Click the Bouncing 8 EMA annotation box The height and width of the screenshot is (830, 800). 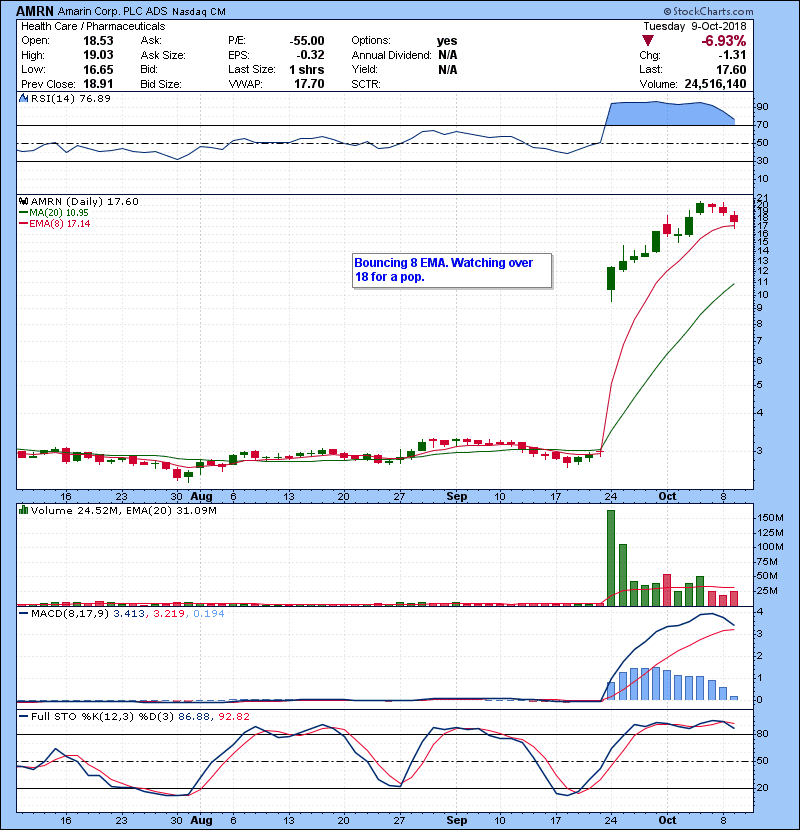click(x=452, y=270)
